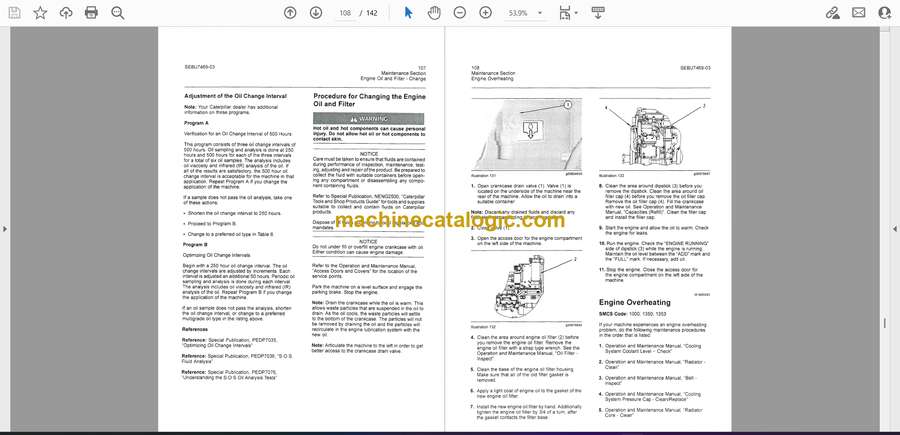Image resolution: width=900 pixels, height=435 pixels.
Task: Click total page count '142'
Action: 372,13
